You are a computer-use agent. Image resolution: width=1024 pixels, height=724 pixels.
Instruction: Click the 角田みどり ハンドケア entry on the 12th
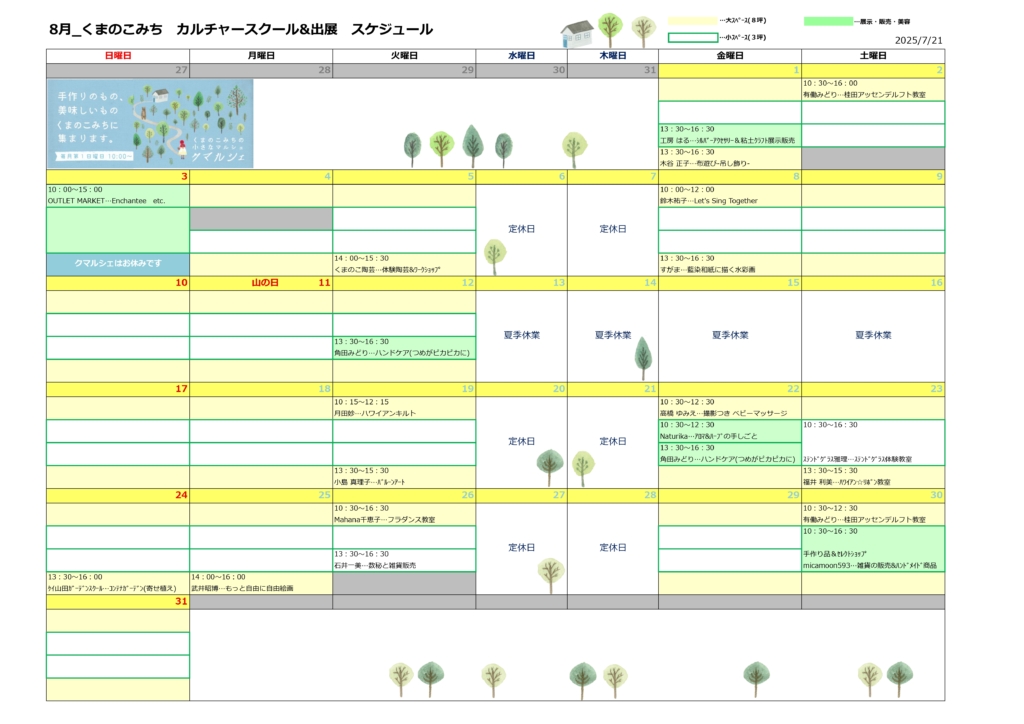click(x=402, y=353)
